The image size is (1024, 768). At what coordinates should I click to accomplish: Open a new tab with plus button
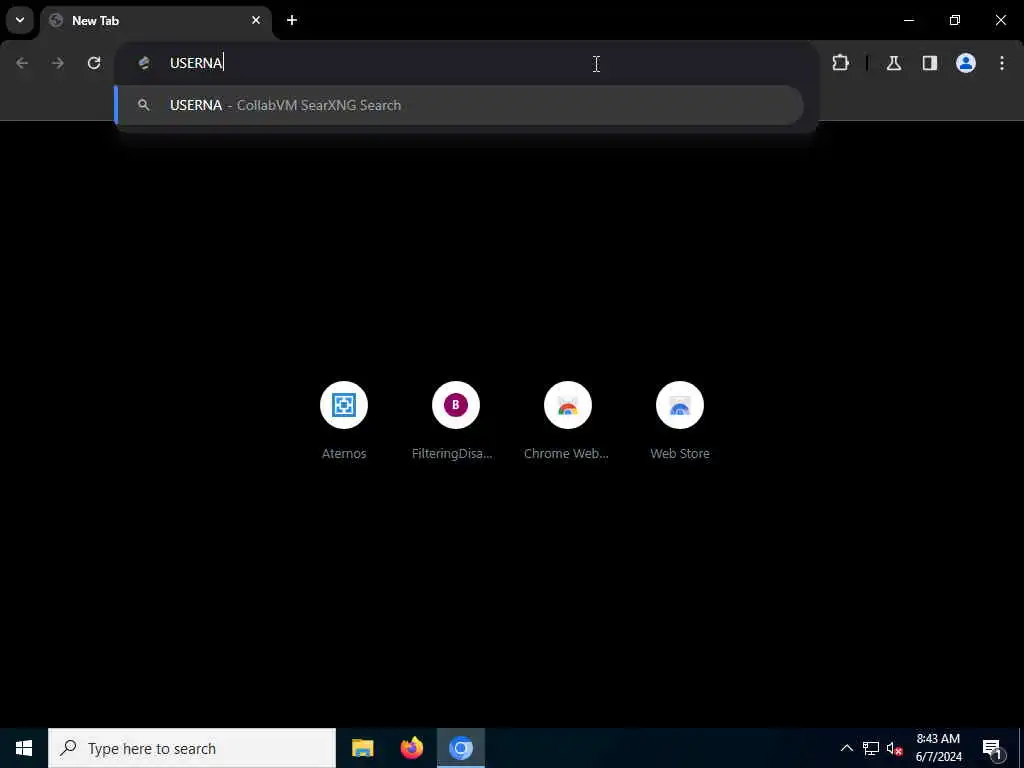[292, 20]
